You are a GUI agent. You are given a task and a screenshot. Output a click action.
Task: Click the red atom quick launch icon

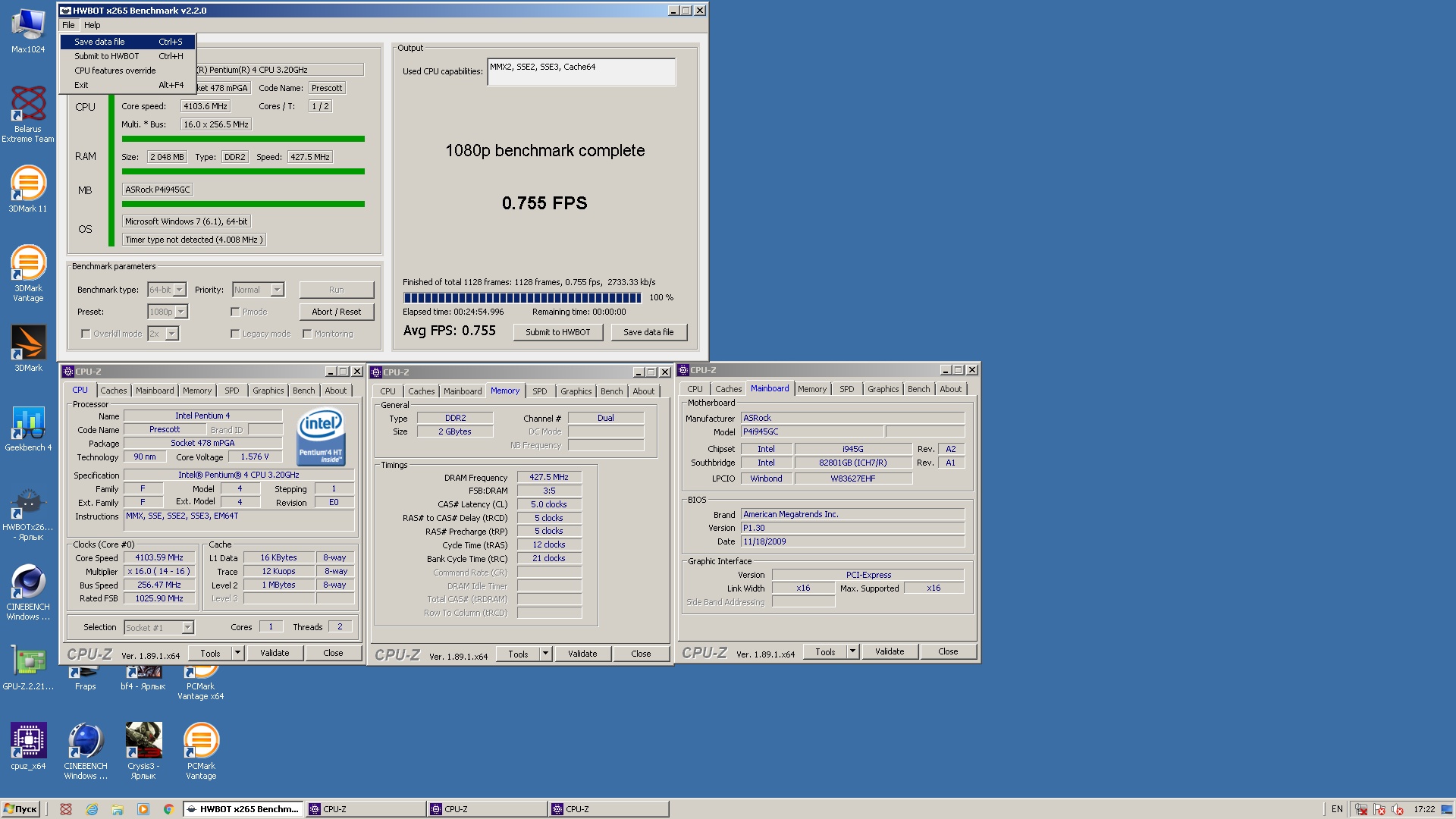click(66, 809)
